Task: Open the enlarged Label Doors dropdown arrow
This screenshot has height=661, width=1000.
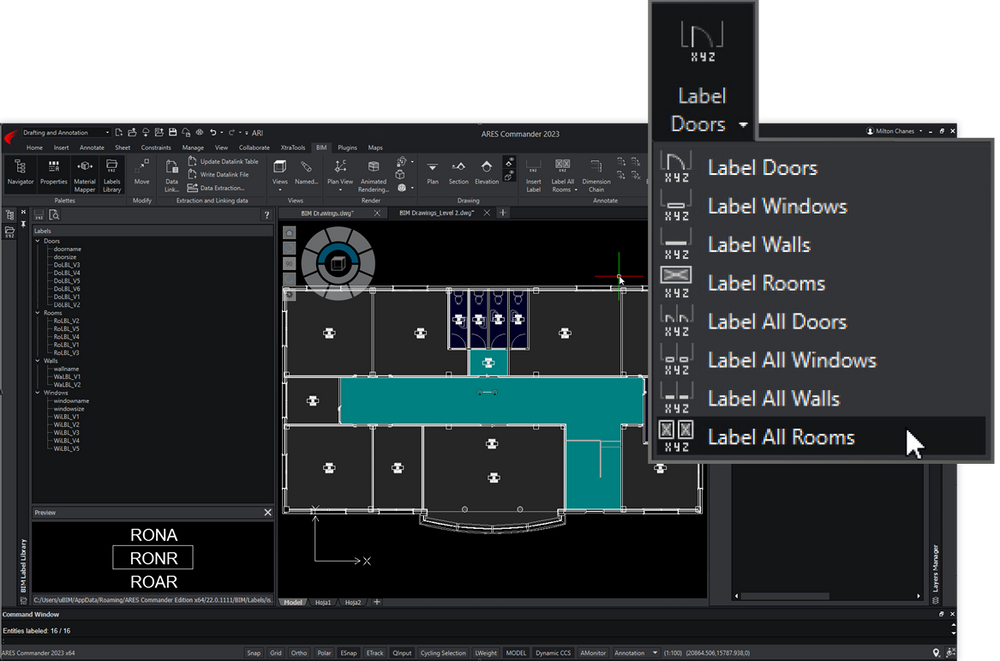Action: [743, 125]
